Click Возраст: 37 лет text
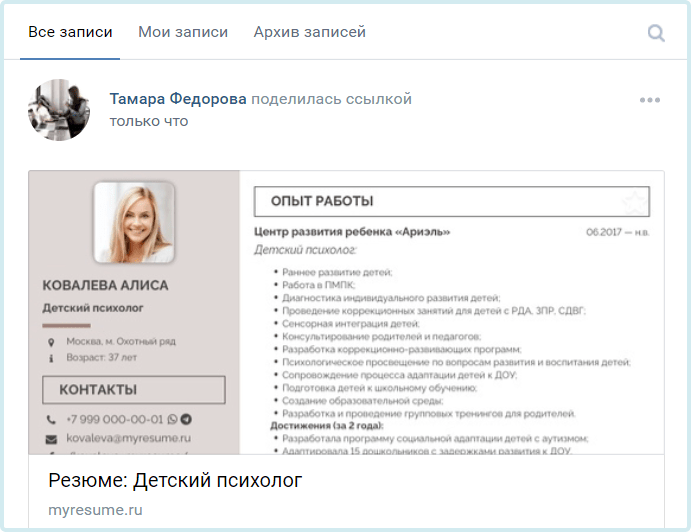This screenshot has height=532, width=691. [101, 357]
